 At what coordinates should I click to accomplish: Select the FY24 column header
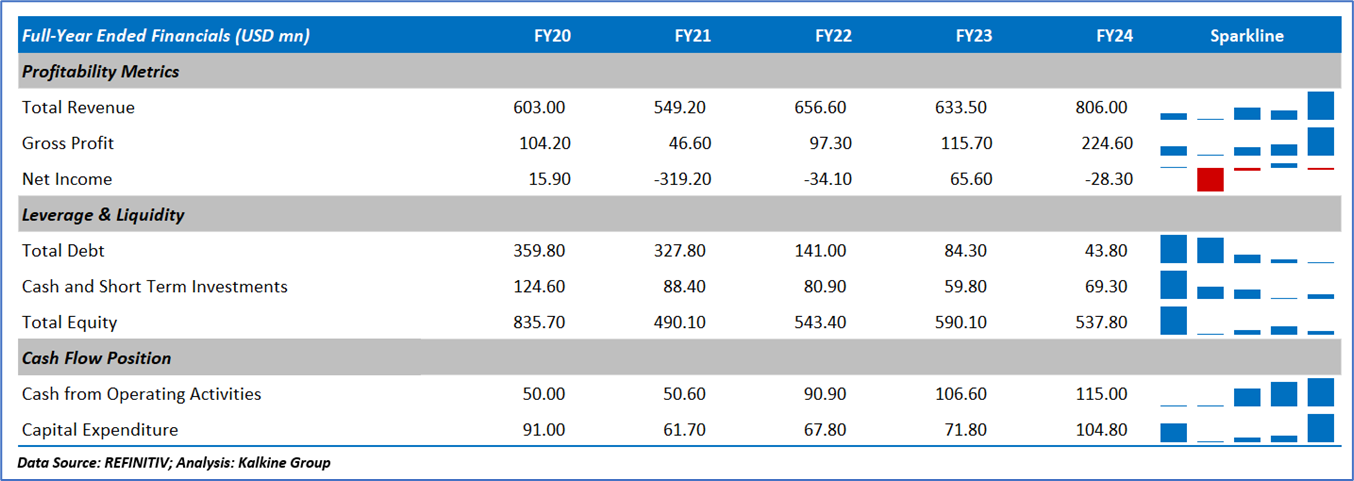click(1114, 36)
